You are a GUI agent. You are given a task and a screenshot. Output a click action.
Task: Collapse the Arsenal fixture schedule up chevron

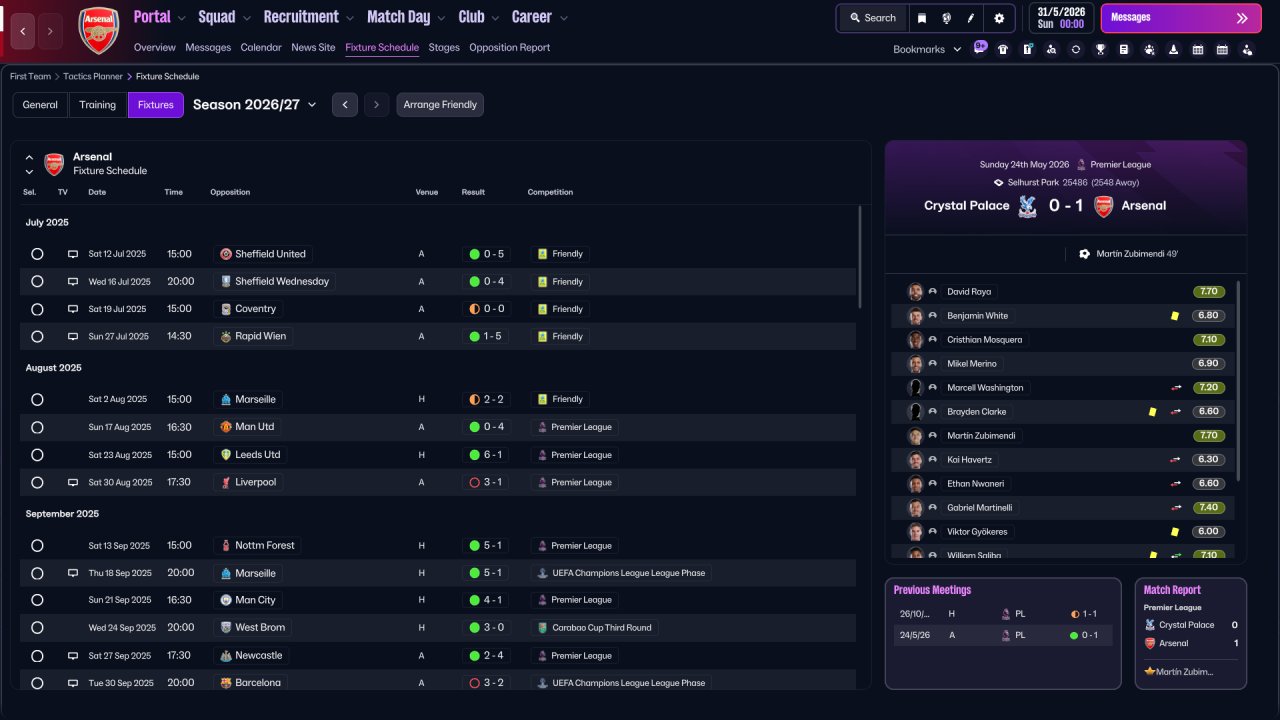point(29,157)
